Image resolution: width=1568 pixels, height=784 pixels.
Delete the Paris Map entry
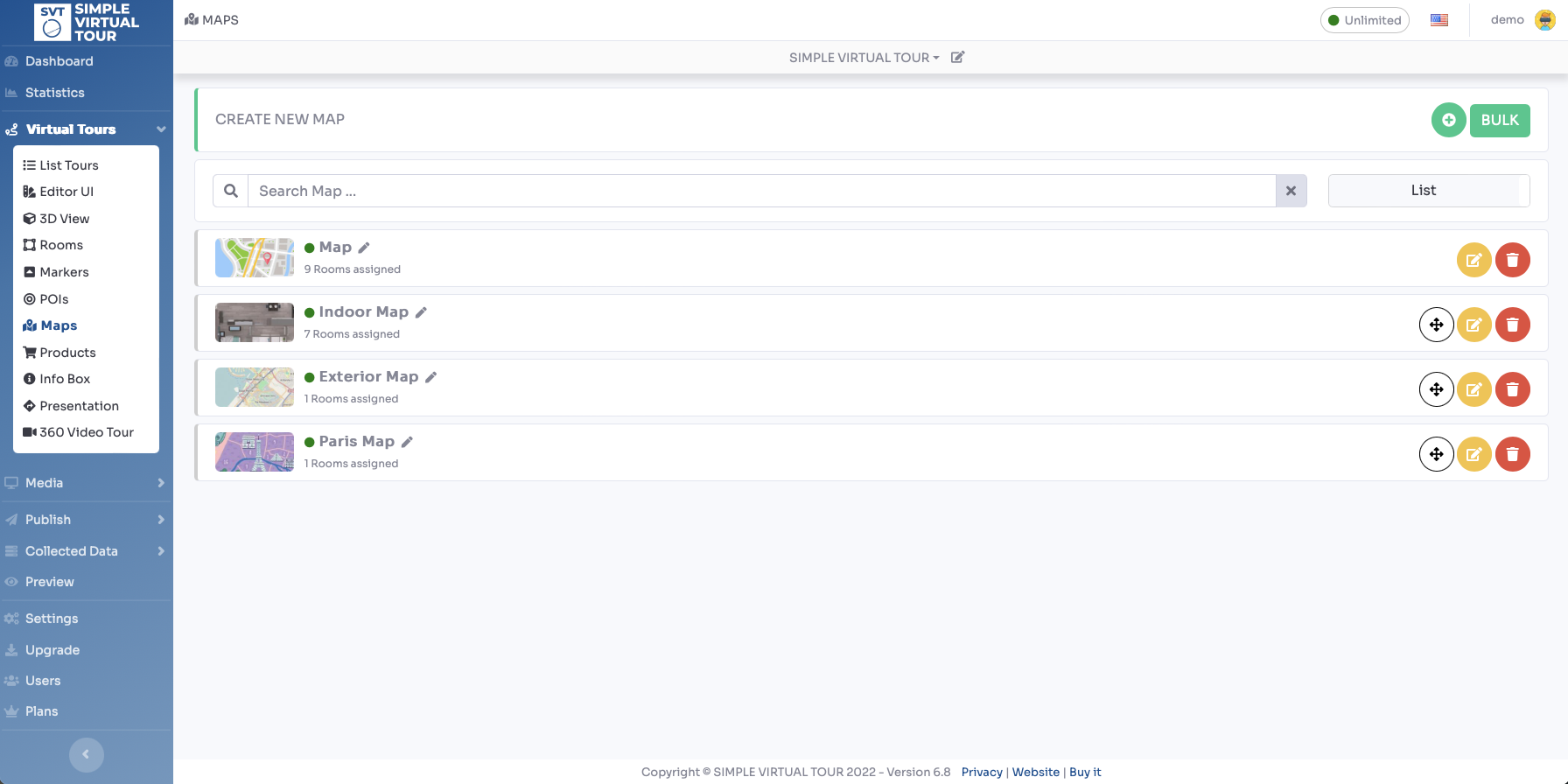tap(1512, 454)
